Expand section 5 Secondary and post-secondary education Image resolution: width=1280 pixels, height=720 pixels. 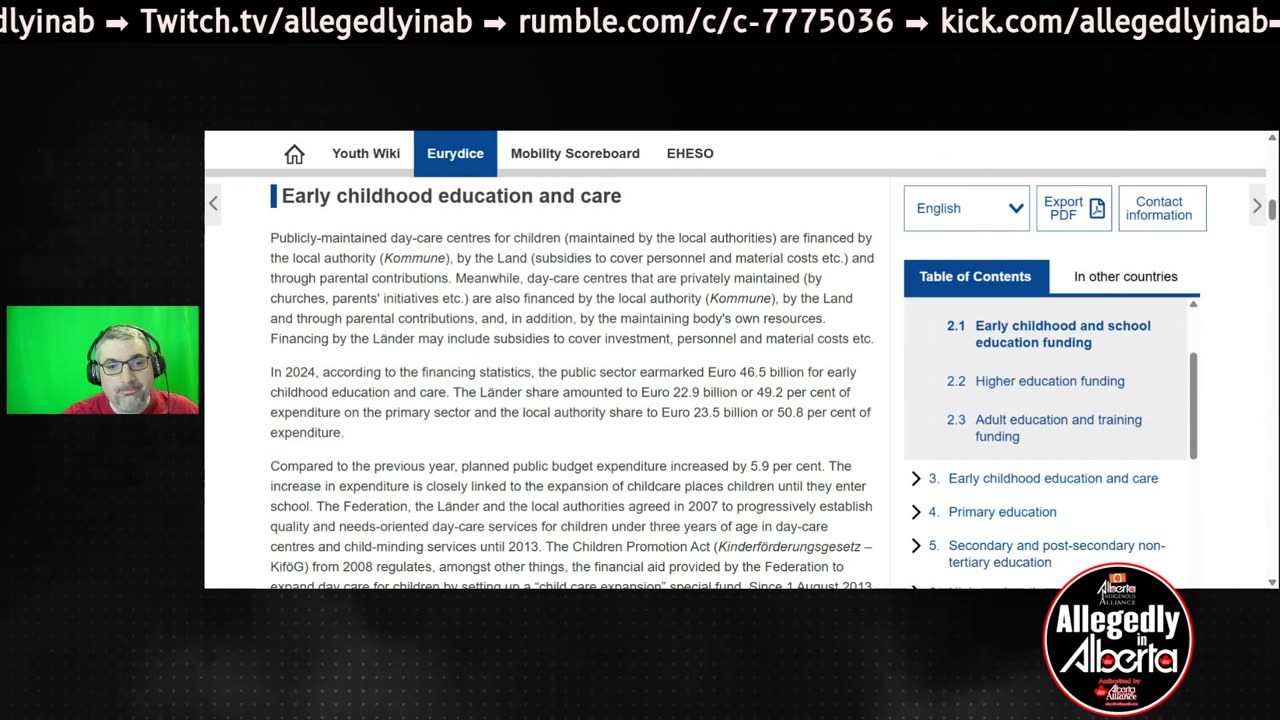pos(916,546)
